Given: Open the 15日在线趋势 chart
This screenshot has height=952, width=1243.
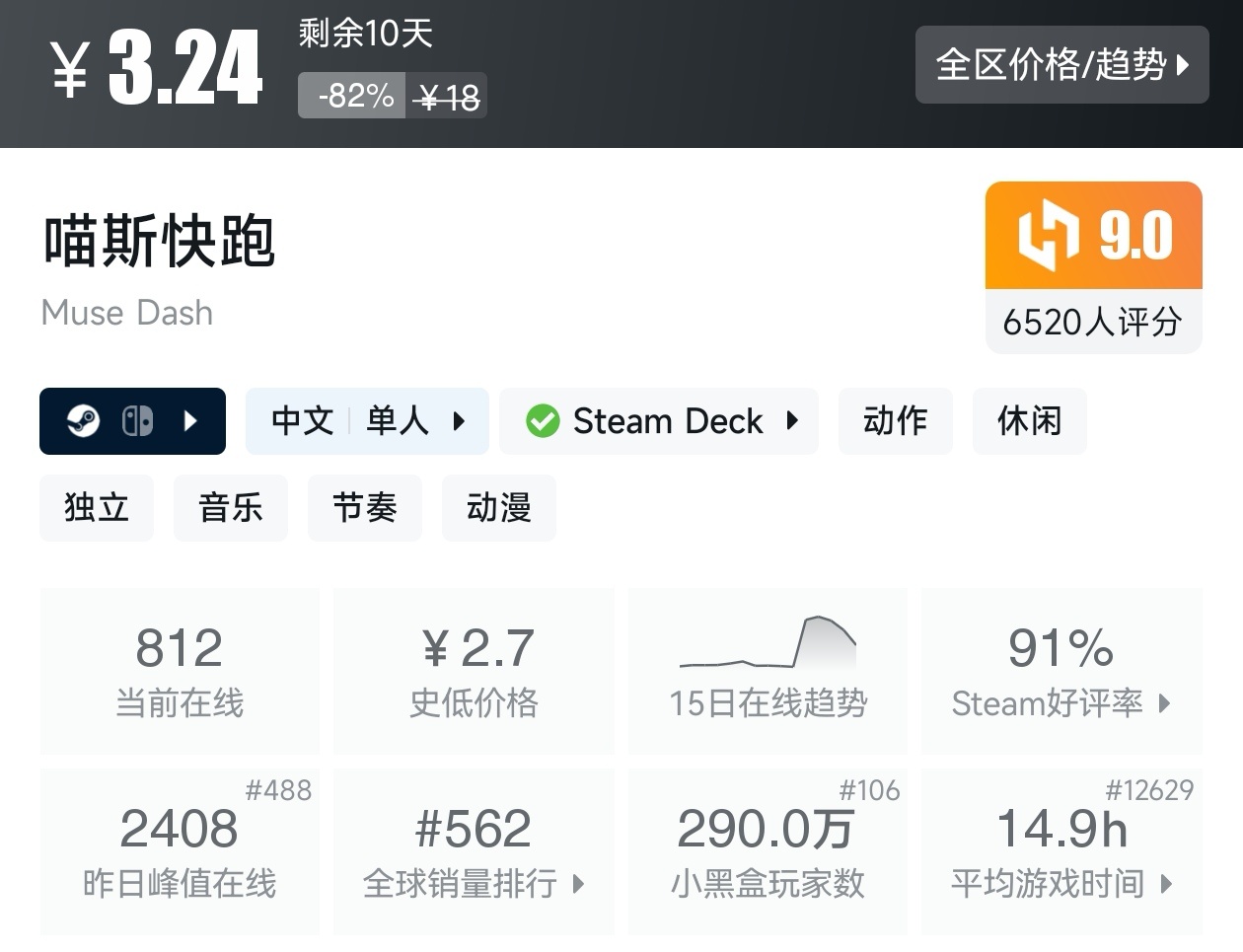Looking at the screenshot, I should tap(768, 671).
